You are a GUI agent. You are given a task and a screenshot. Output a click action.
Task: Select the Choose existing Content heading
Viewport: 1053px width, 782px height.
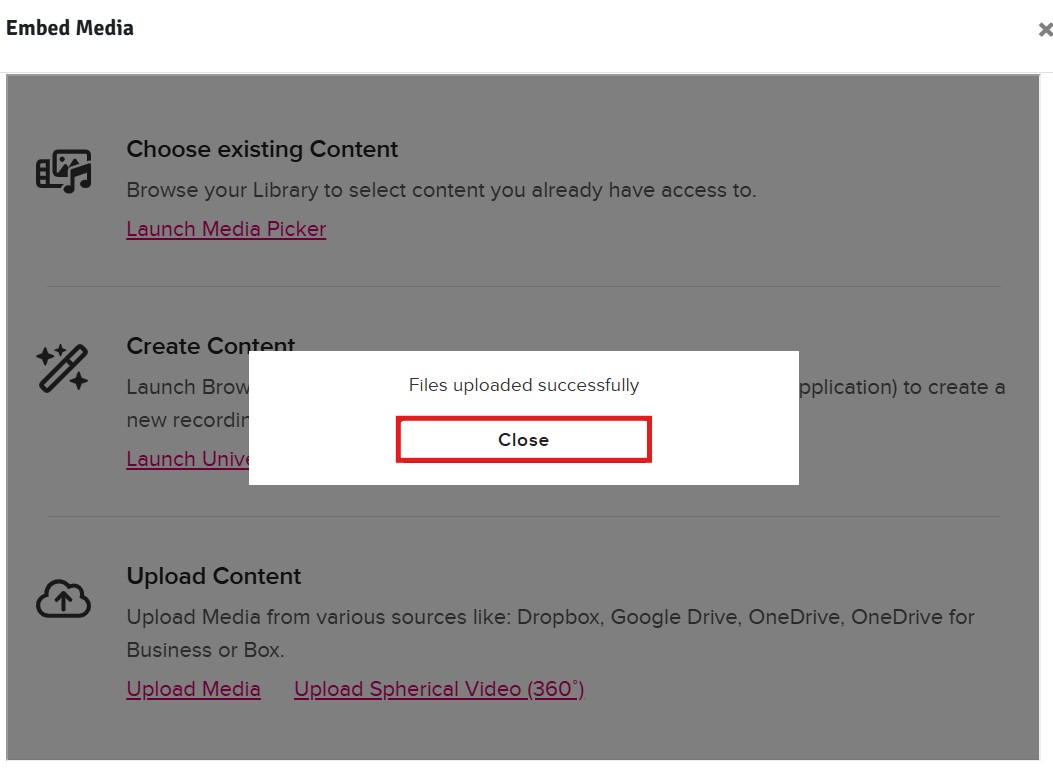[262, 149]
